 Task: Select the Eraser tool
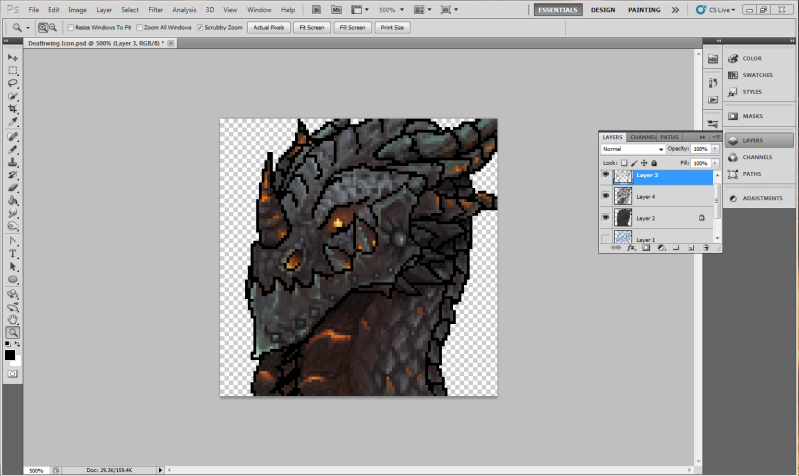[13, 188]
